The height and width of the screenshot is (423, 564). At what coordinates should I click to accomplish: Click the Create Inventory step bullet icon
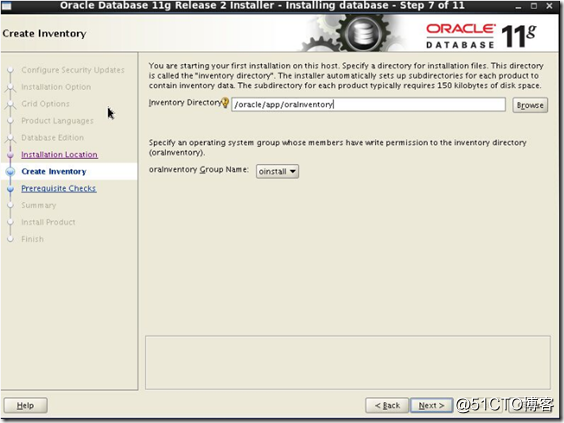coord(10,172)
